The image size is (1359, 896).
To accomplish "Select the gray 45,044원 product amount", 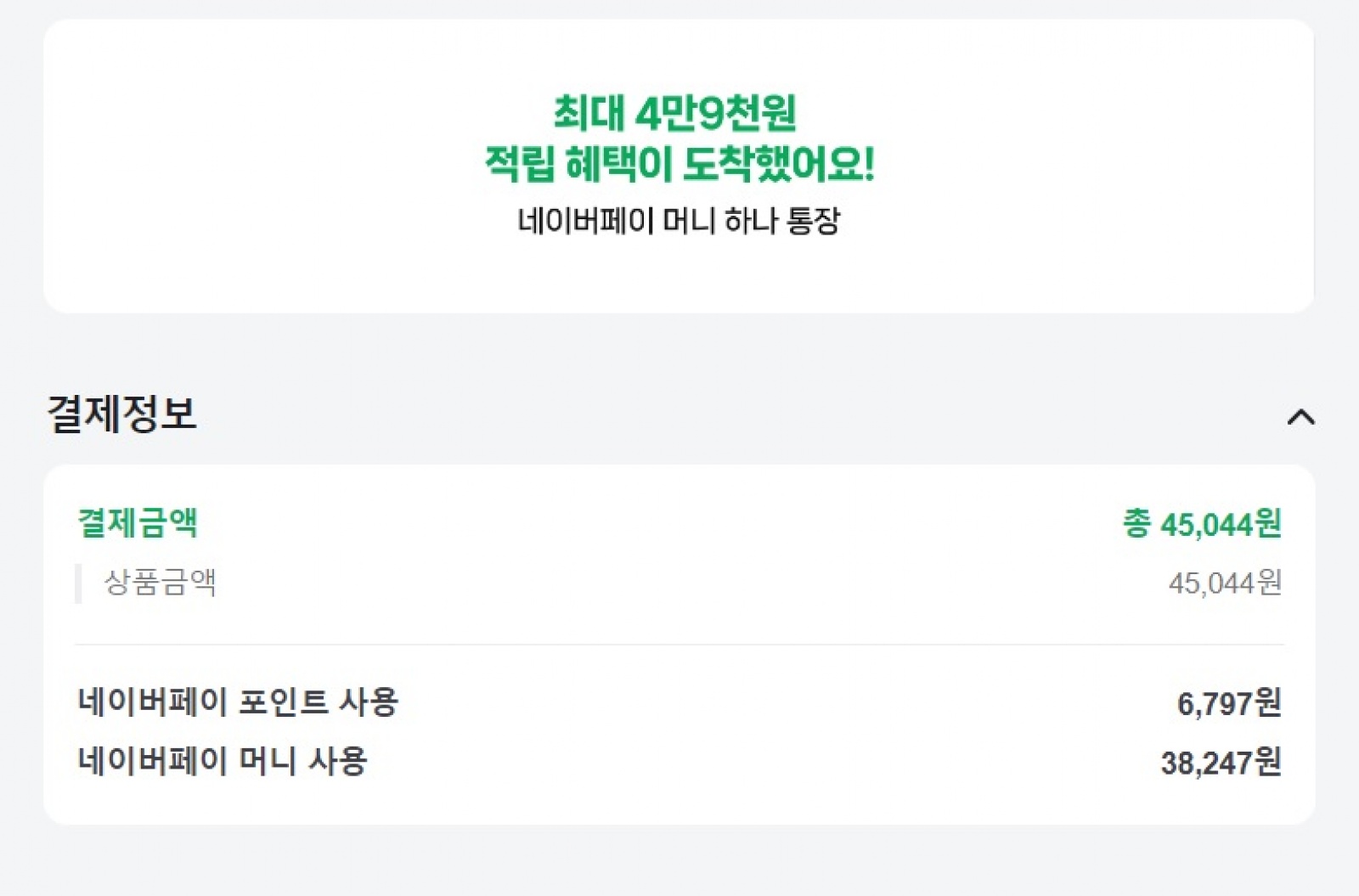I will [1224, 583].
